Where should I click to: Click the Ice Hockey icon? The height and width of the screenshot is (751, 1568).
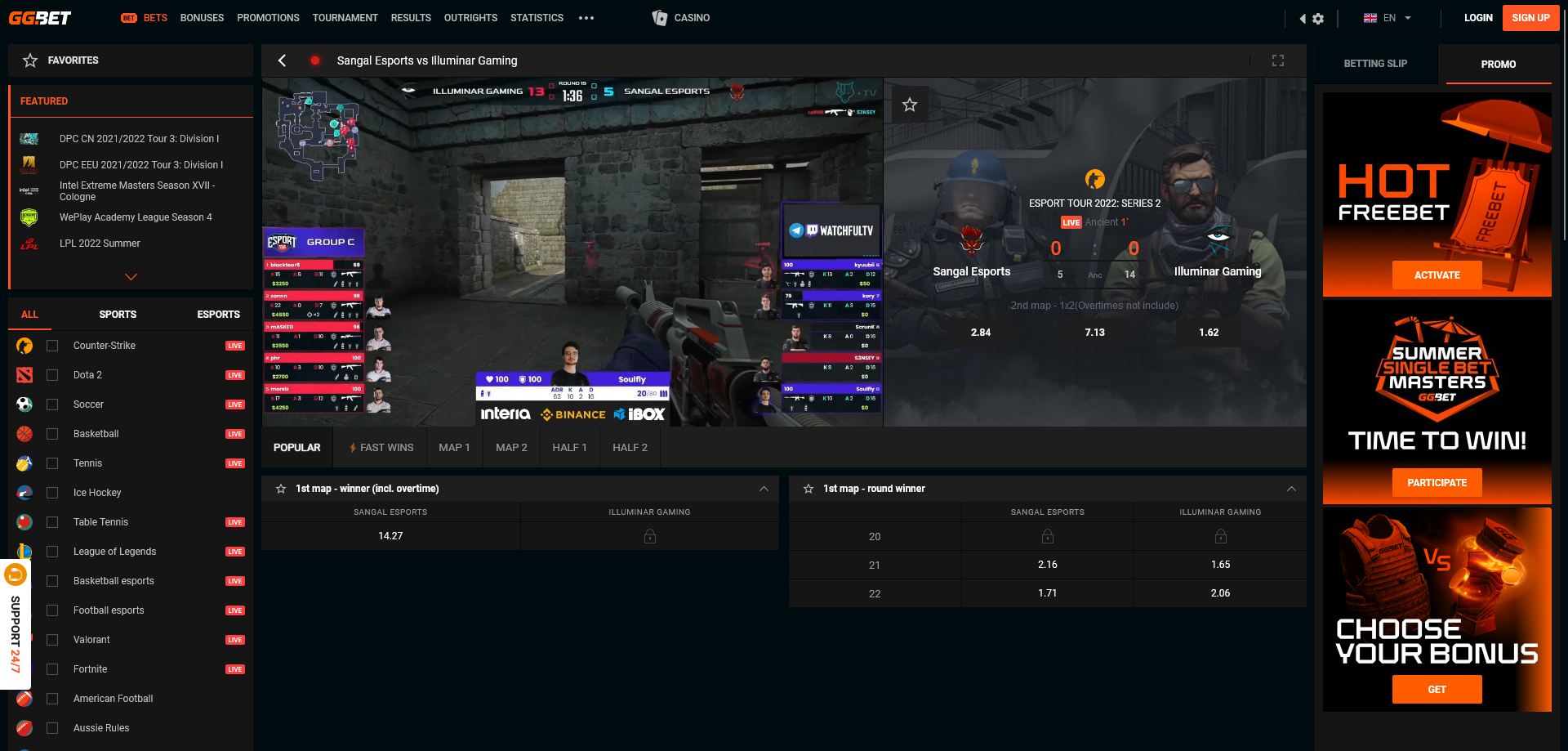pyautogui.click(x=24, y=493)
